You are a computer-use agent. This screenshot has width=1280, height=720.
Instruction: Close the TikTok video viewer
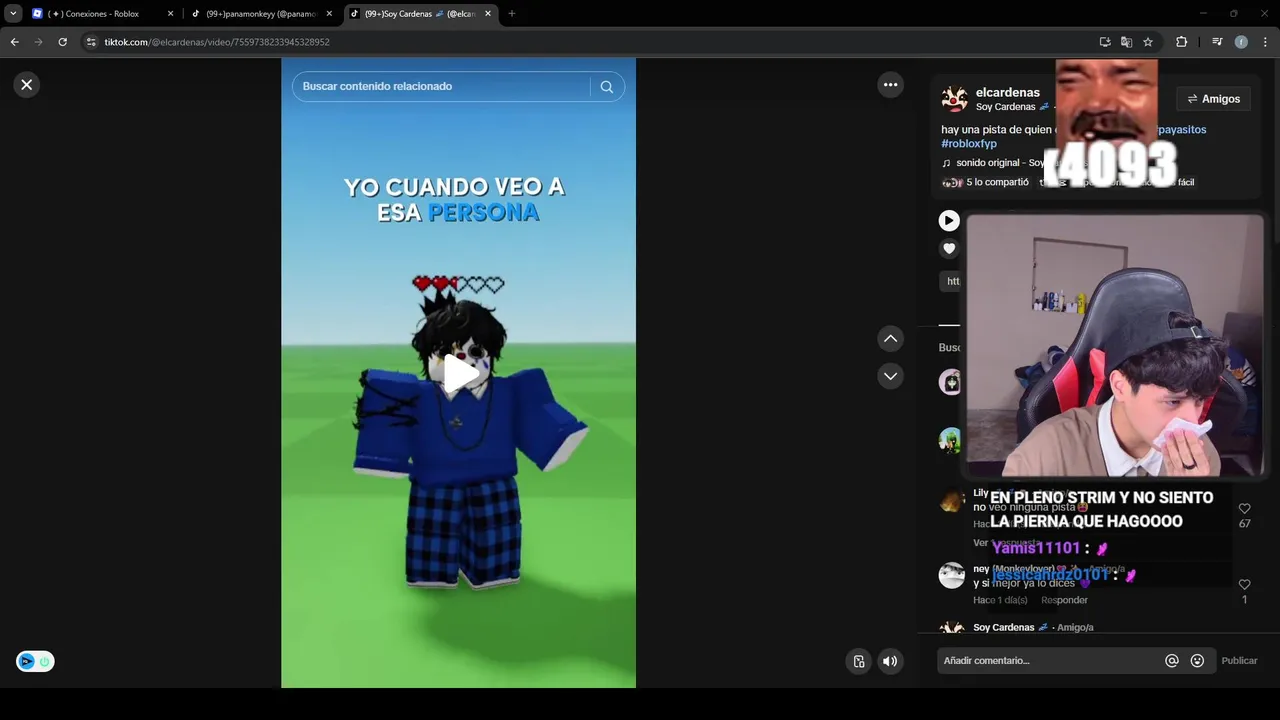click(x=27, y=85)
